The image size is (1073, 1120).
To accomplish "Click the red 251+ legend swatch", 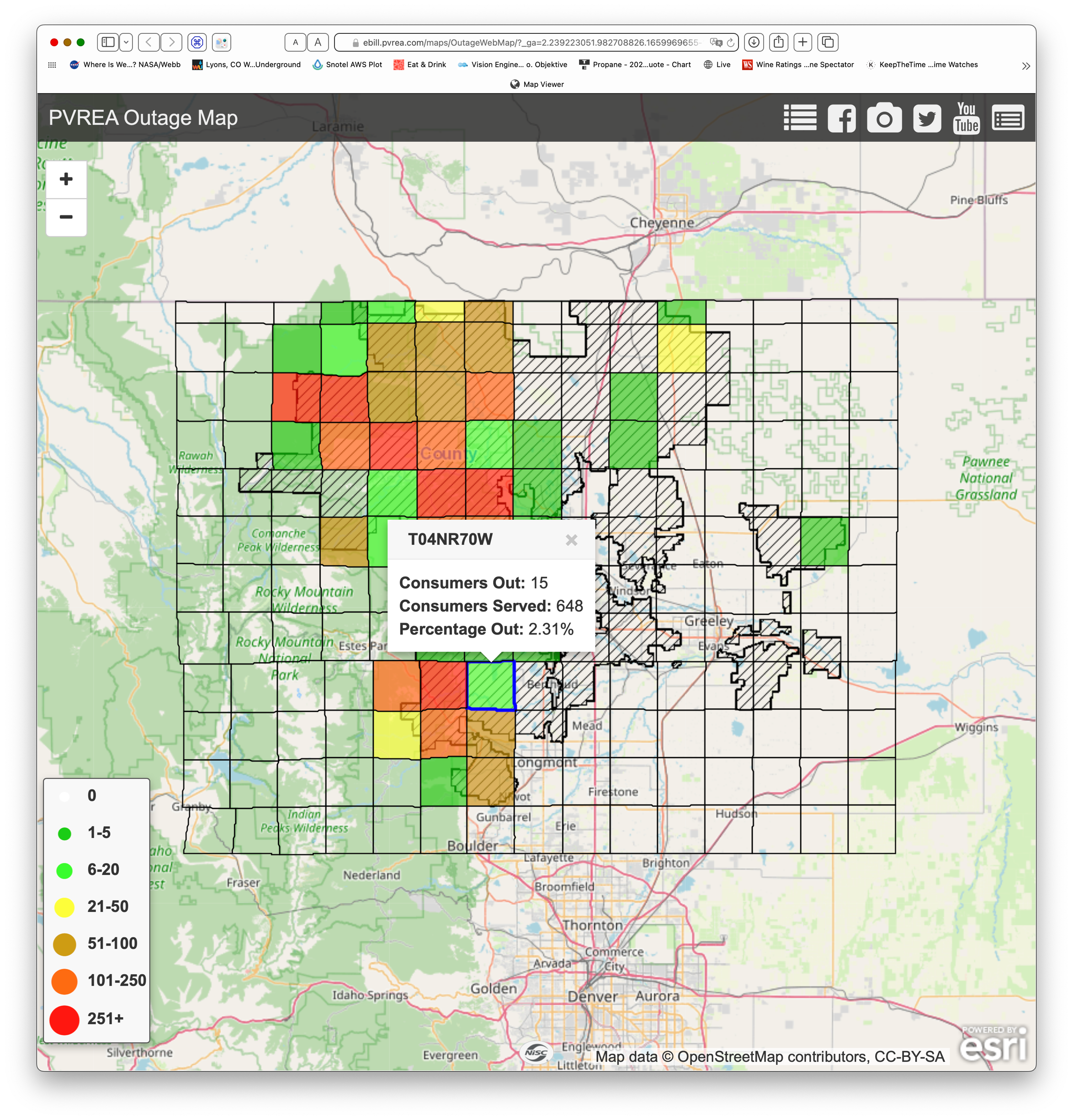I will click(x=64, y=1019).
